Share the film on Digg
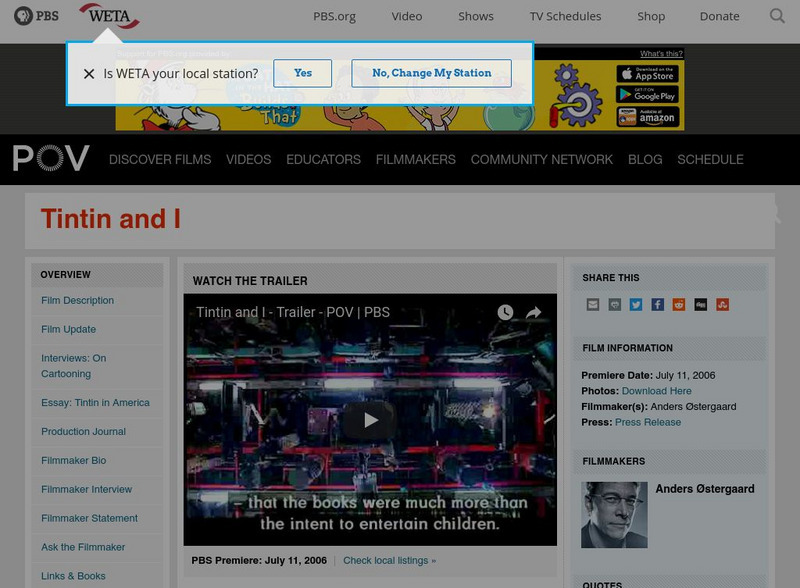 (x=700, y=304)
